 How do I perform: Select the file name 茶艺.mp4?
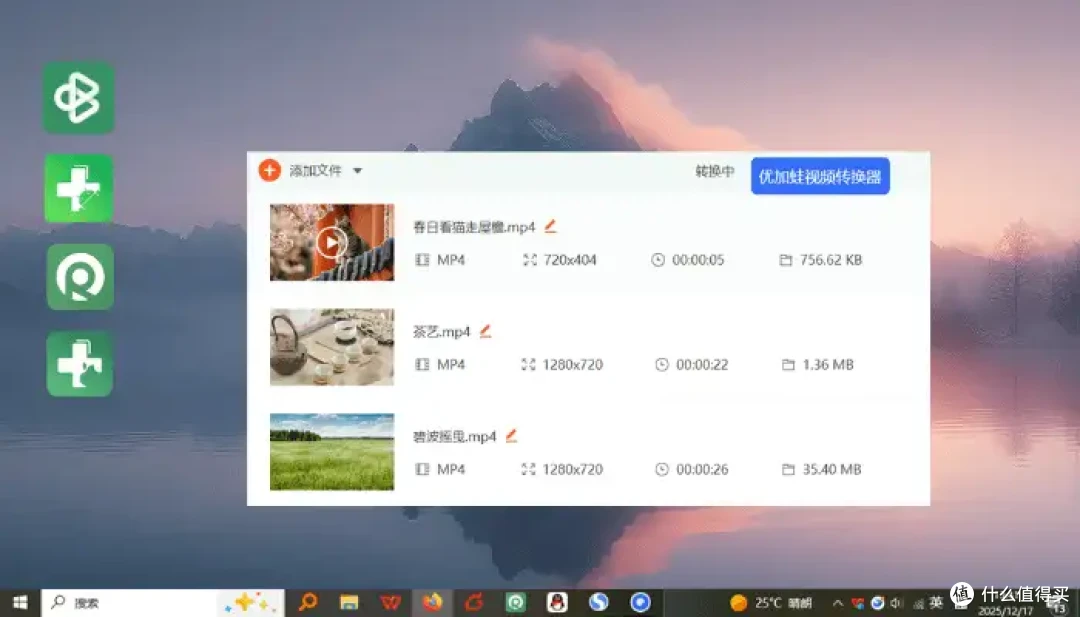442,332
